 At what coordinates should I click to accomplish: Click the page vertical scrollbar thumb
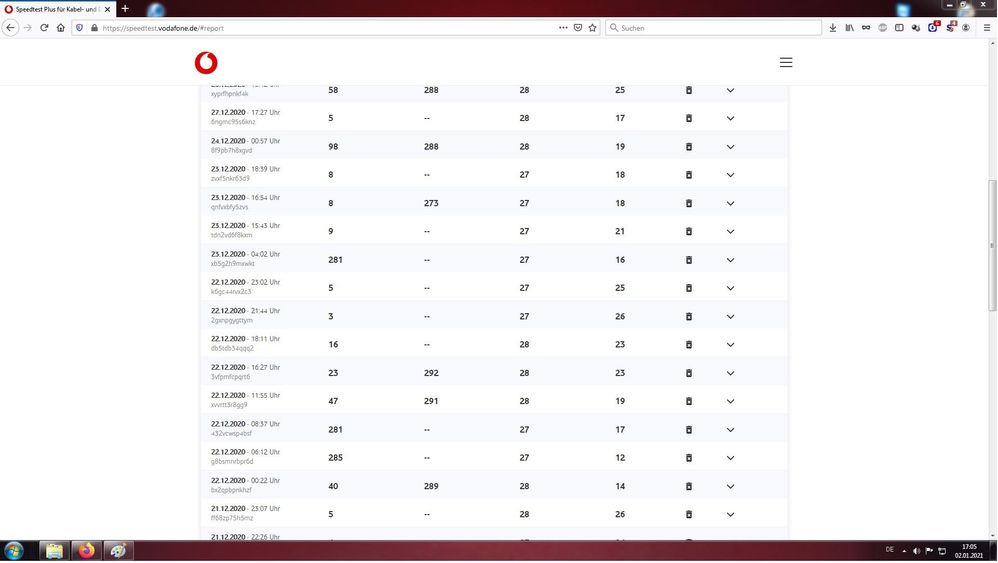coord(992,245)
